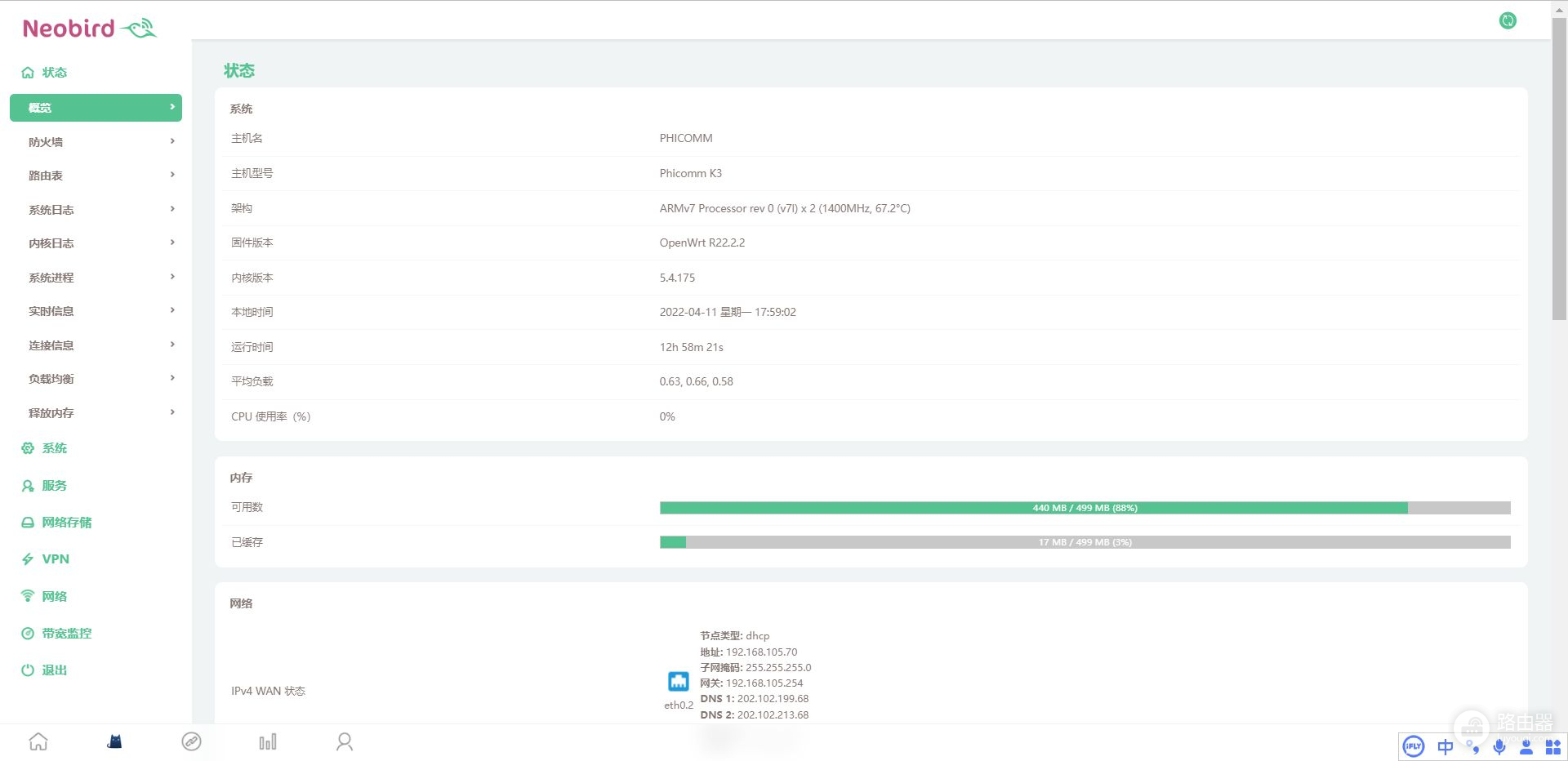Image resolution: width=1568 pixels, height=761 pixels.
Task: Open 释放内存 via its chevron arrow
Action: [x=172, y=412]
